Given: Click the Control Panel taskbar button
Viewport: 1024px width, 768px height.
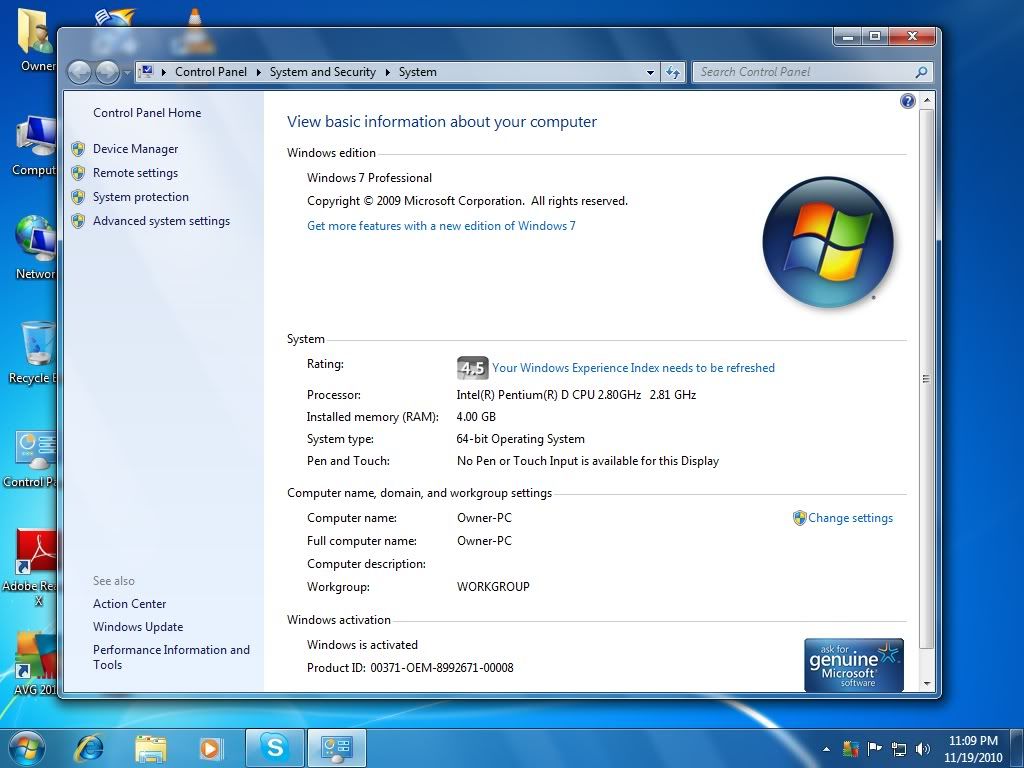Looking at the screenshot, I should pos(336,748).
